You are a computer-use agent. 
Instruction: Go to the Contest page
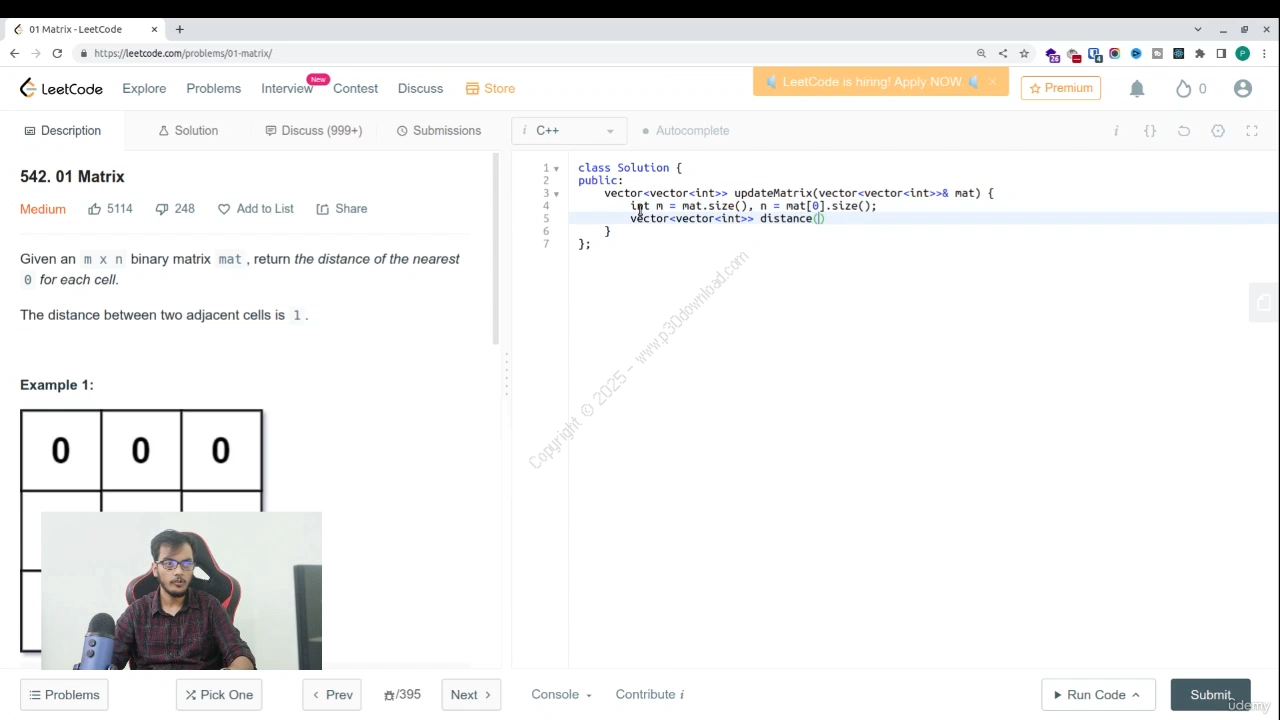click(355, 89)
